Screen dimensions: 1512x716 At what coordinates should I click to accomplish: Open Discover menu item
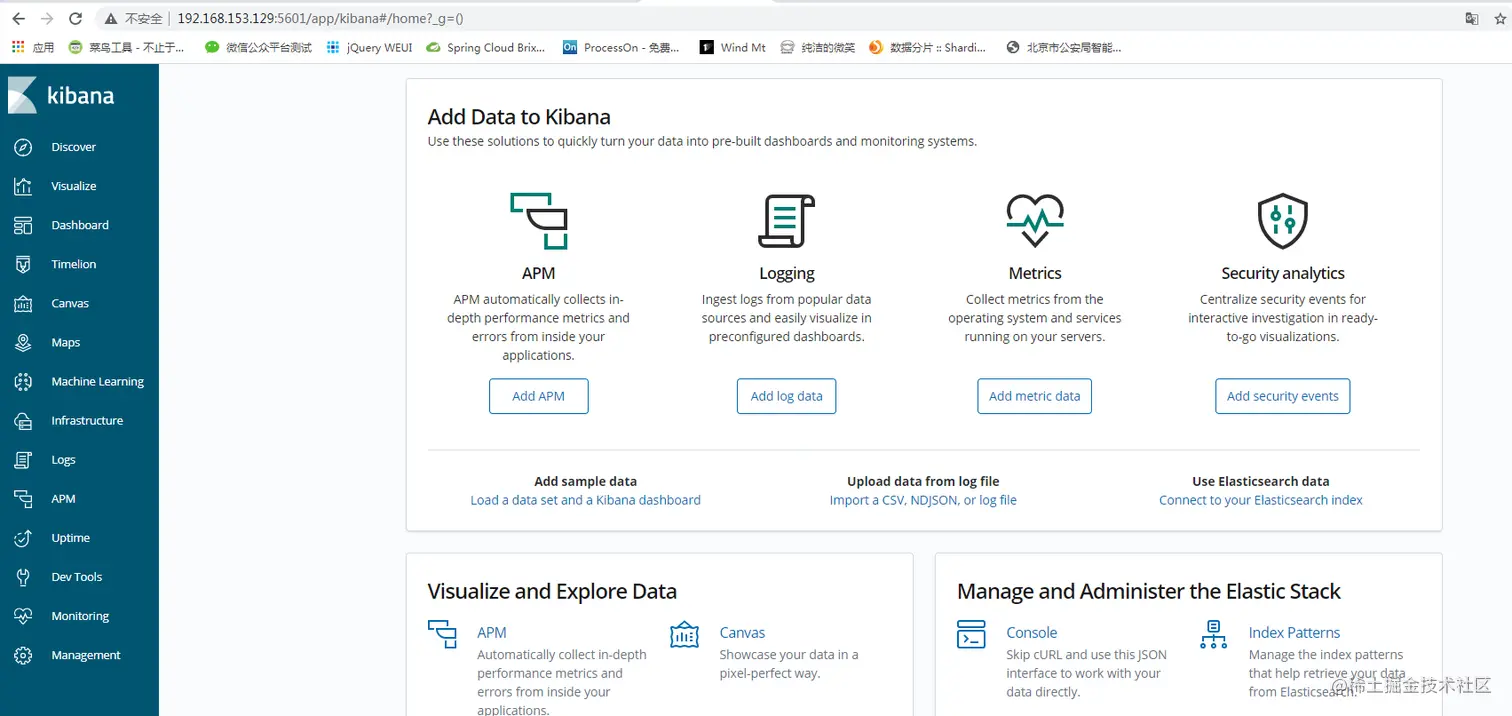click(74, 147)
